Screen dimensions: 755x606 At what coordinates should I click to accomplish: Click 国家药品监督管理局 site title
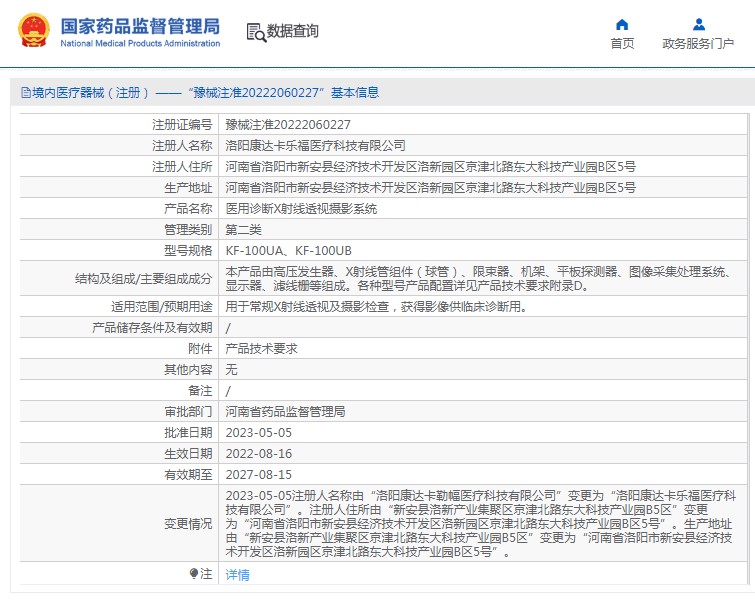(140, 26)
